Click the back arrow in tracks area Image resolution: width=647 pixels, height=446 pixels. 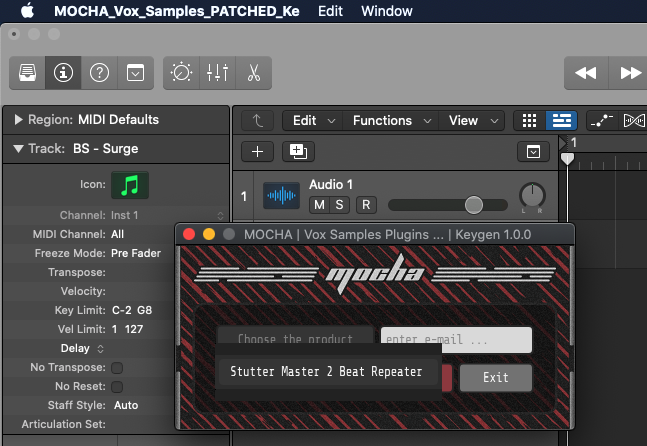(257, 120)
